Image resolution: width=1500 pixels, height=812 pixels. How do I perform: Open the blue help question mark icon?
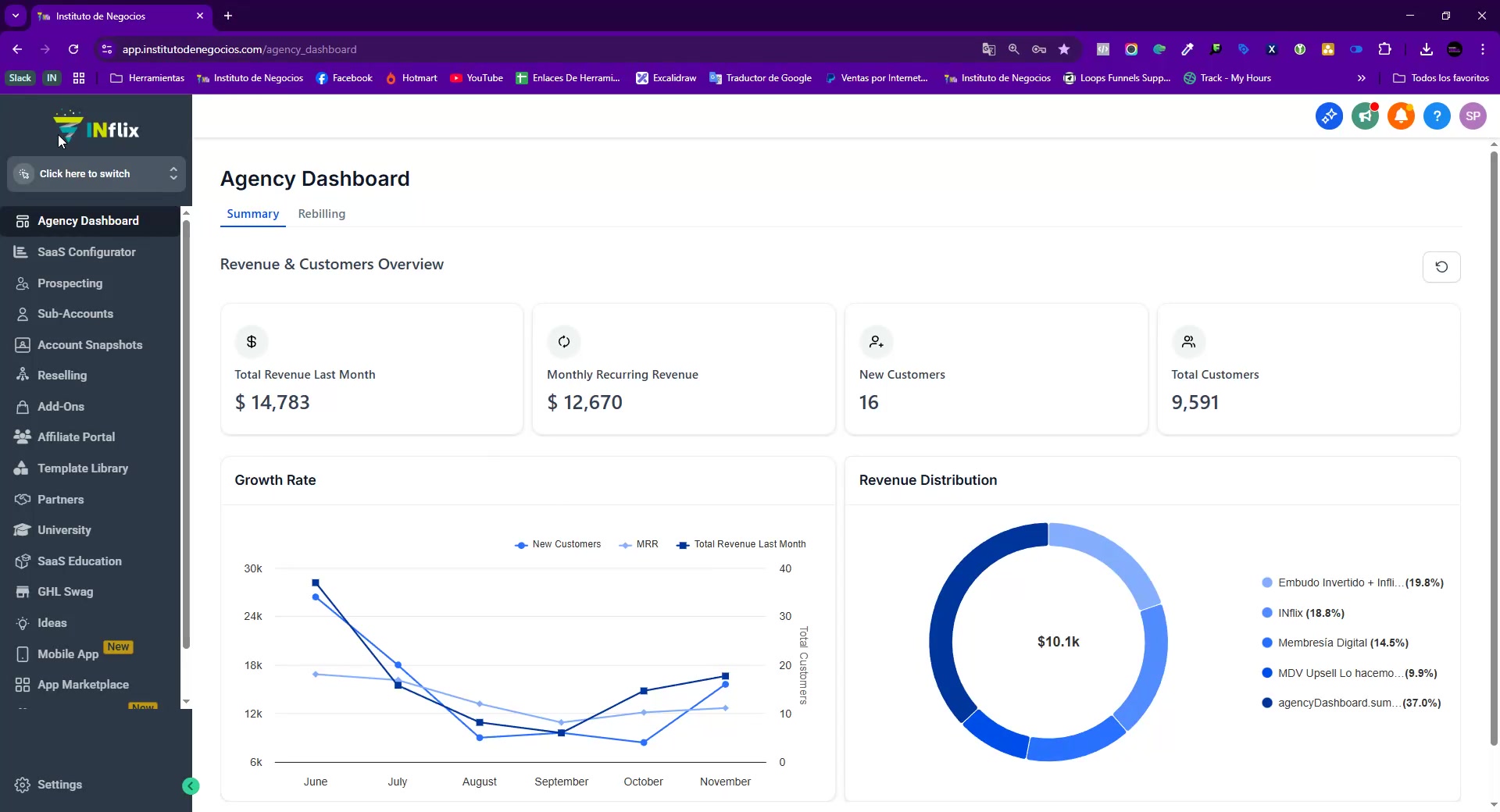[1437, 116]
